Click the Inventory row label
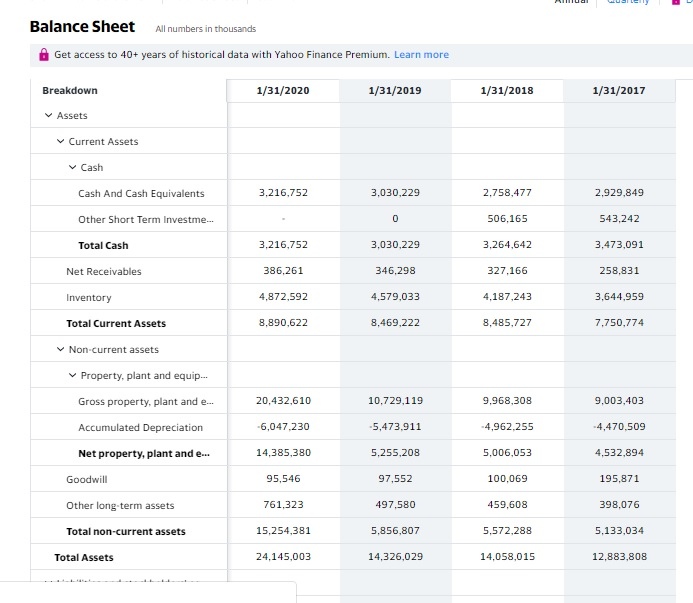The image size is (693, 603). tap(89, 298)
